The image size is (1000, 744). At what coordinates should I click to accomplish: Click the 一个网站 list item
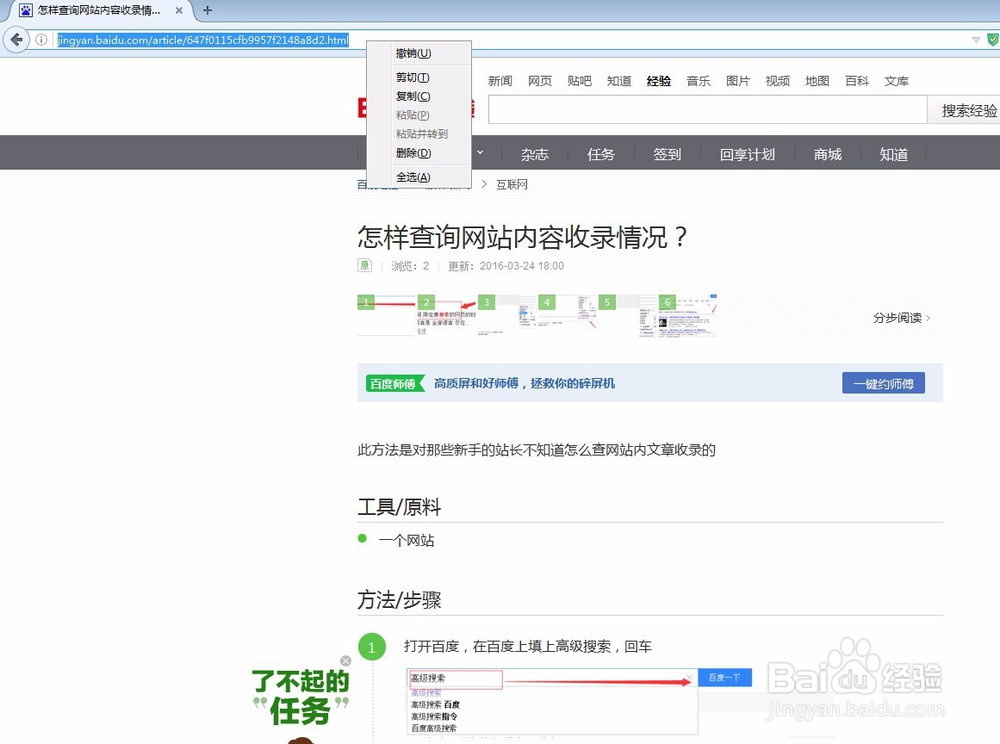click(406, 541)
